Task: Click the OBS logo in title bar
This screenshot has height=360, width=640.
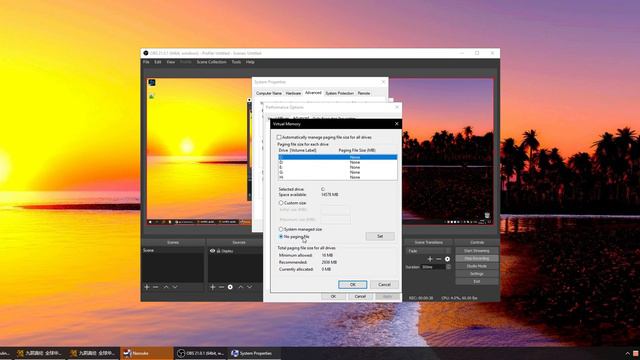Action: point(146,53)
